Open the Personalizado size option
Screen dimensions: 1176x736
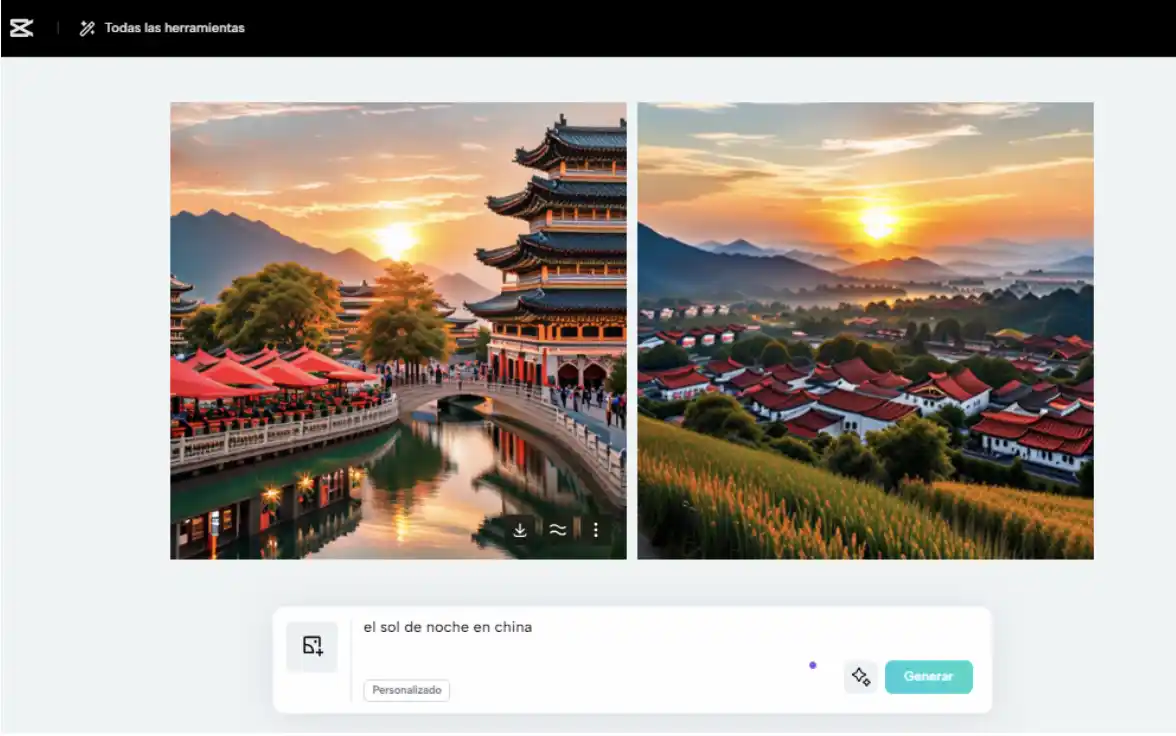point(406,690)
